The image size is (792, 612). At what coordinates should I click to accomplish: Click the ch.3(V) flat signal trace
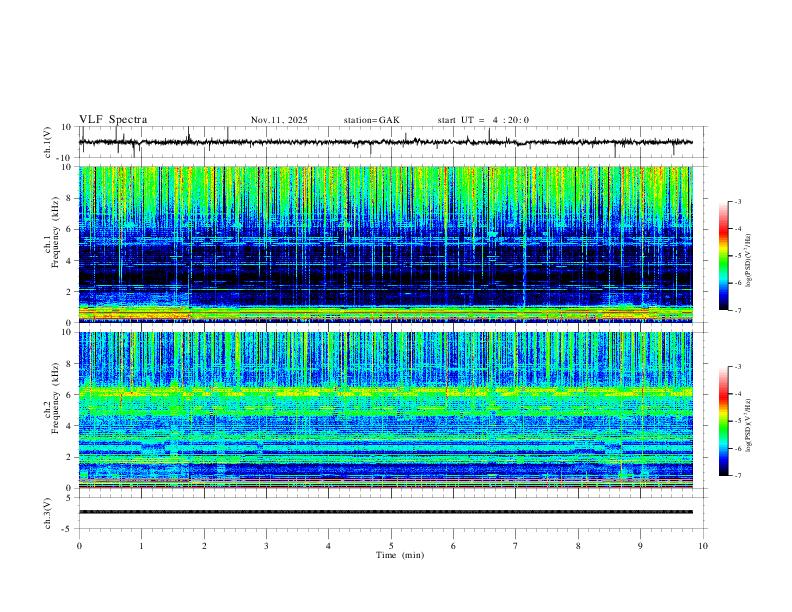[386, 512]
